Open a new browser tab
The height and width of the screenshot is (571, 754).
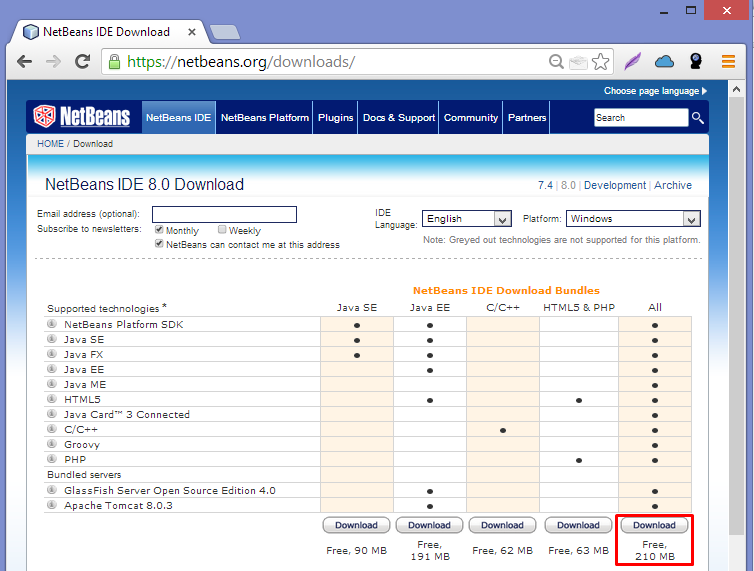225,32
